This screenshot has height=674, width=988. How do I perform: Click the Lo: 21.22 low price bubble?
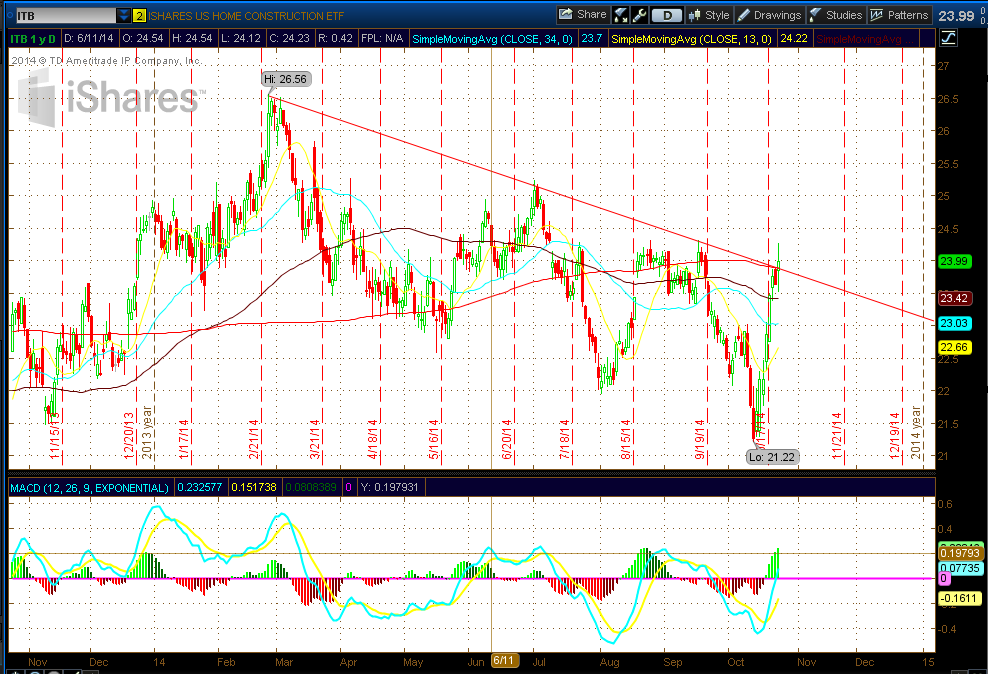[x=772, y=457]
